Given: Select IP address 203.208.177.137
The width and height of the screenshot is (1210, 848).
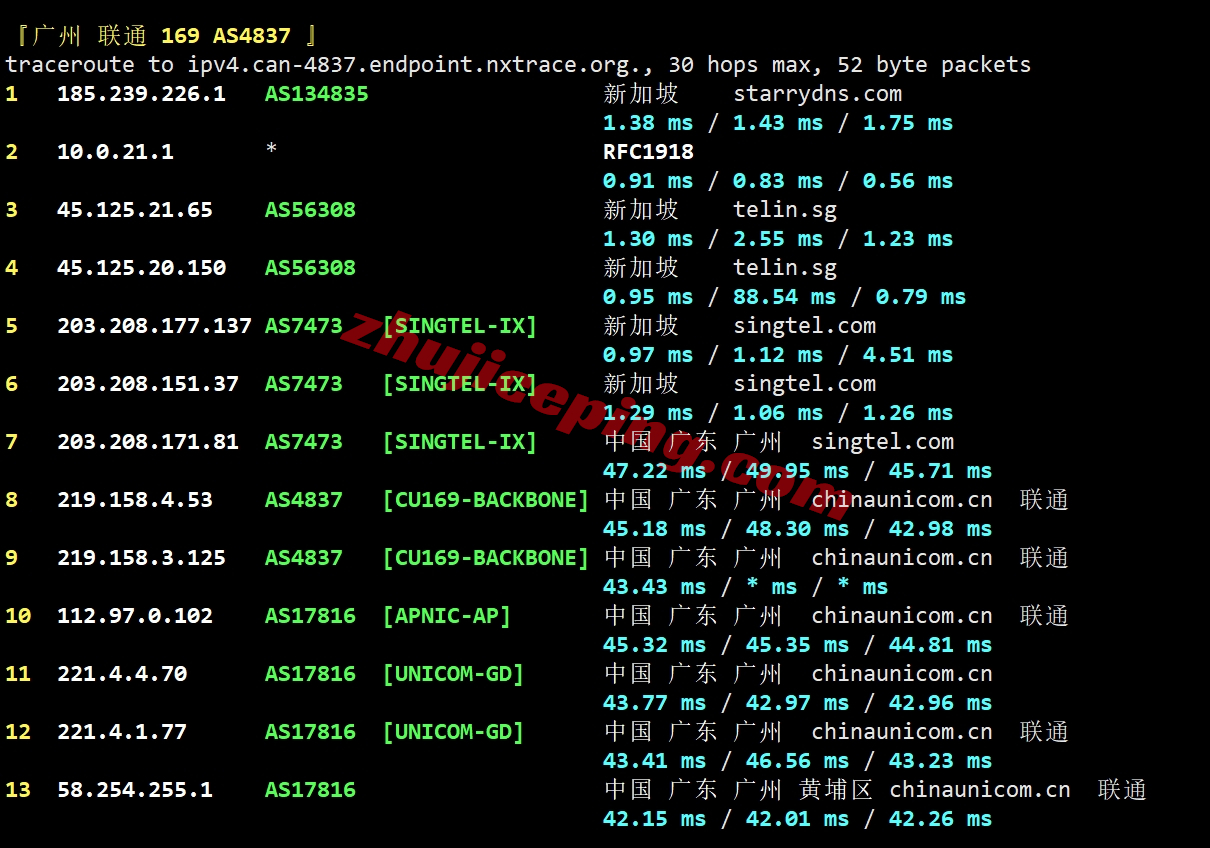Looking at the screenshot, I should point(154,326).
